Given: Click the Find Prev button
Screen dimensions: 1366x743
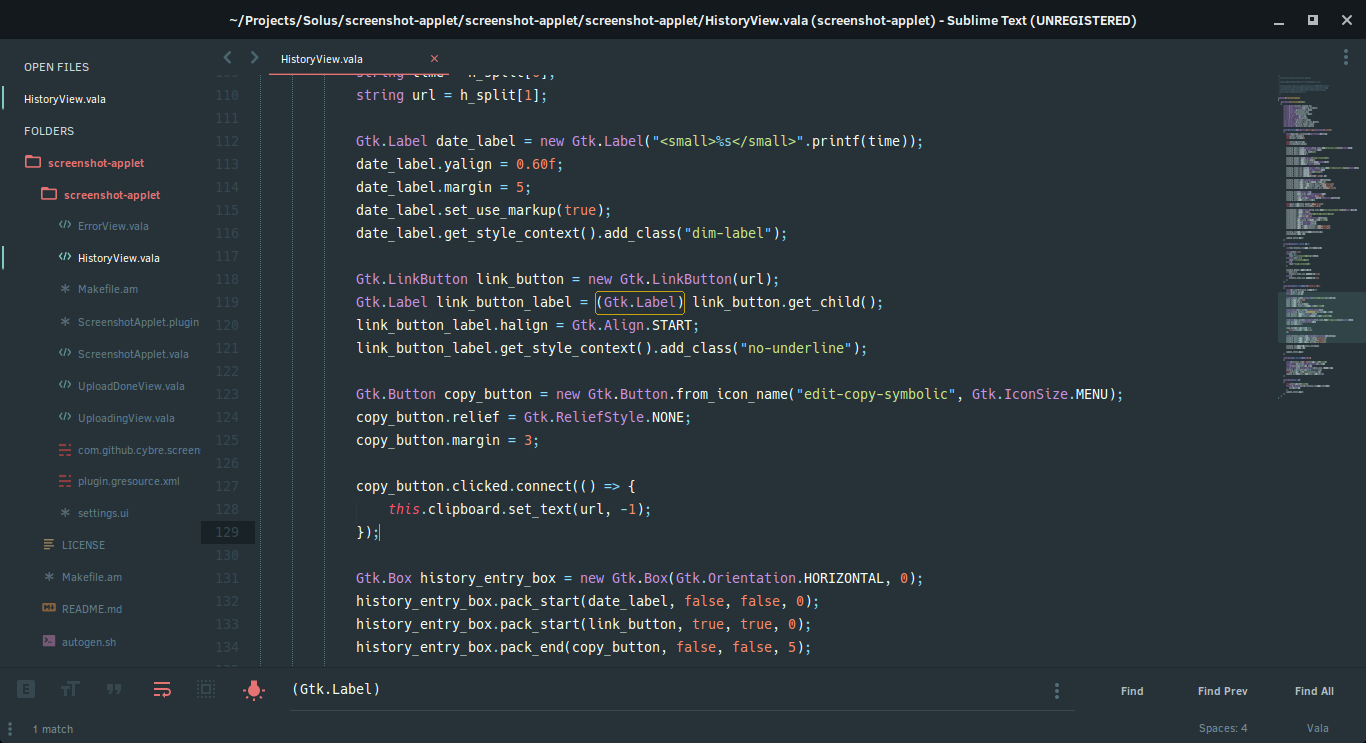Looking at the screenshot, I should [x=1222, y=691].
